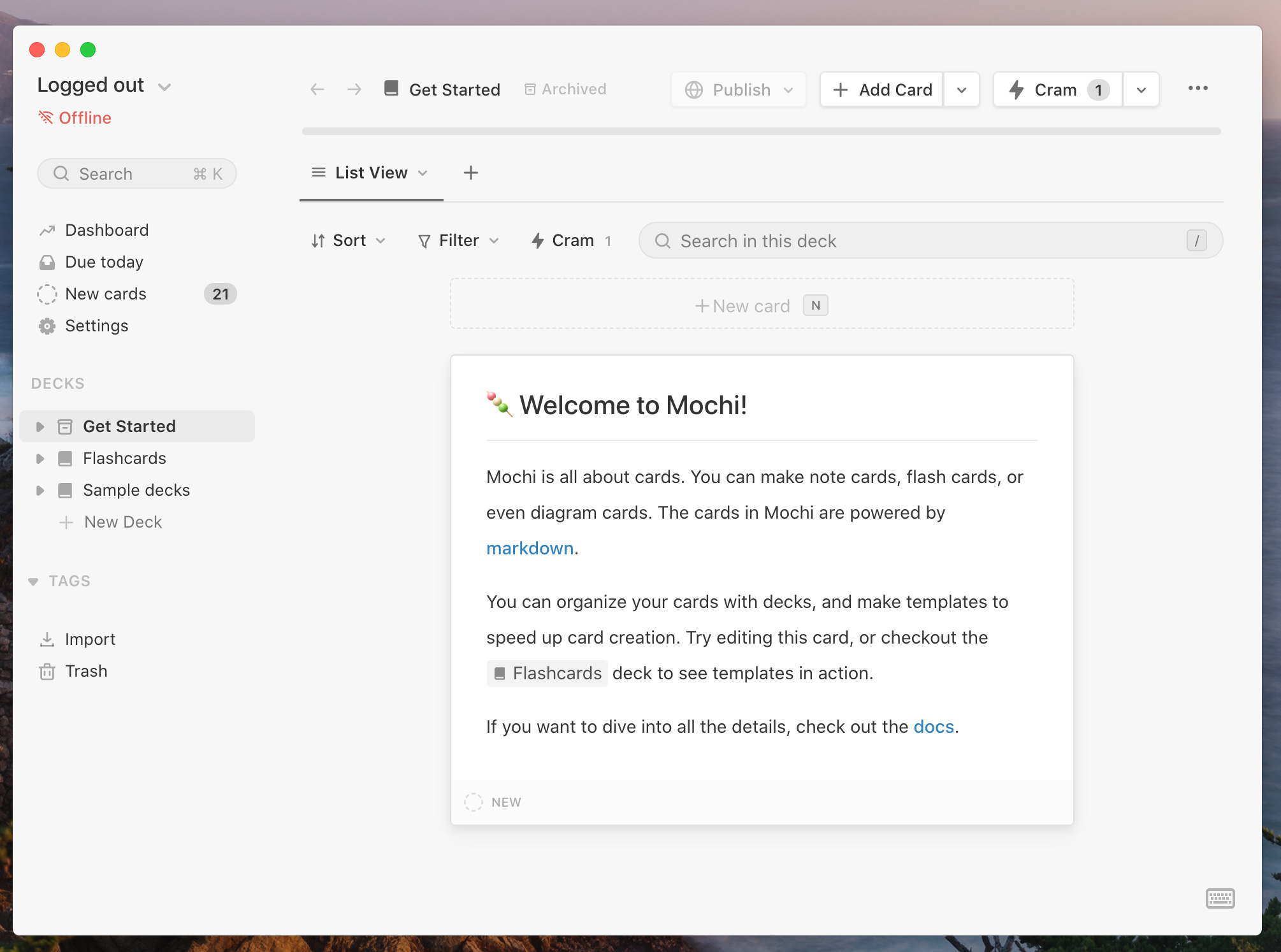The width and height of the screenshot is (1281, 952).
Task: Go to Dashboard in sidebar
Action: click(x=106, y=230)
